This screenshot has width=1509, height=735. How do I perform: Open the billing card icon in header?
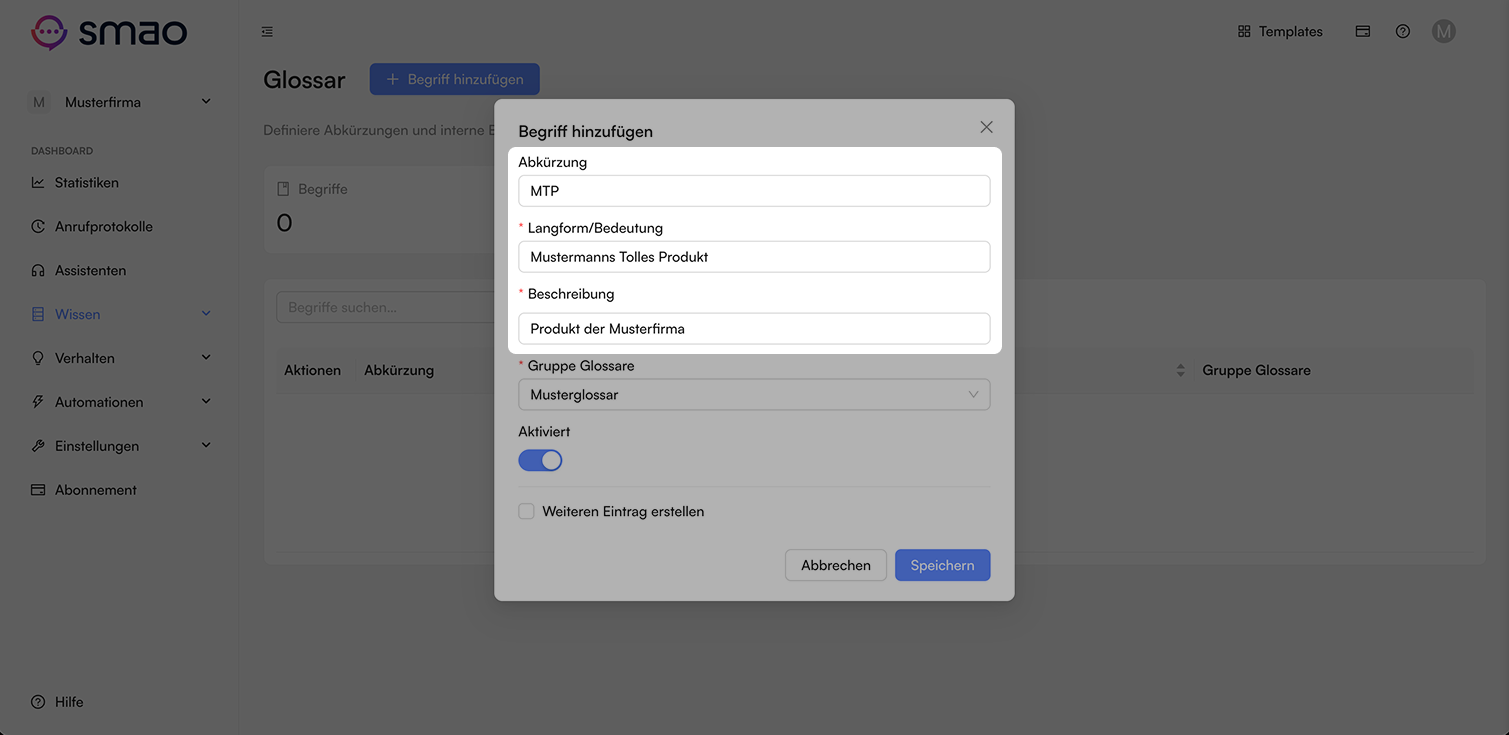click(x=1362, y=32)
